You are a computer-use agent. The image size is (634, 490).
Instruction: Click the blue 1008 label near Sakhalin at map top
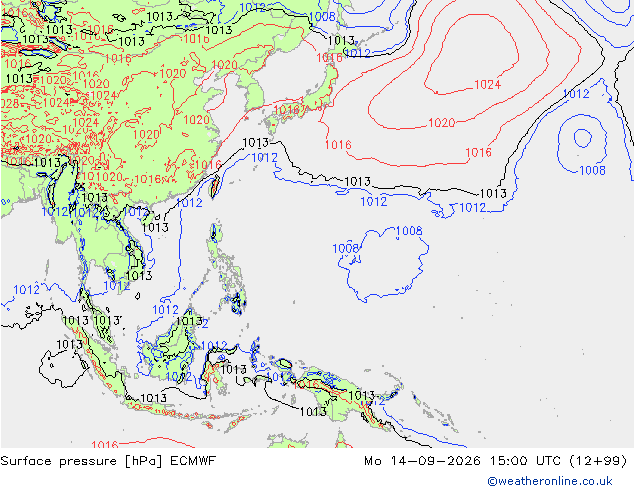pyautogui.click(x=322, y=17)
